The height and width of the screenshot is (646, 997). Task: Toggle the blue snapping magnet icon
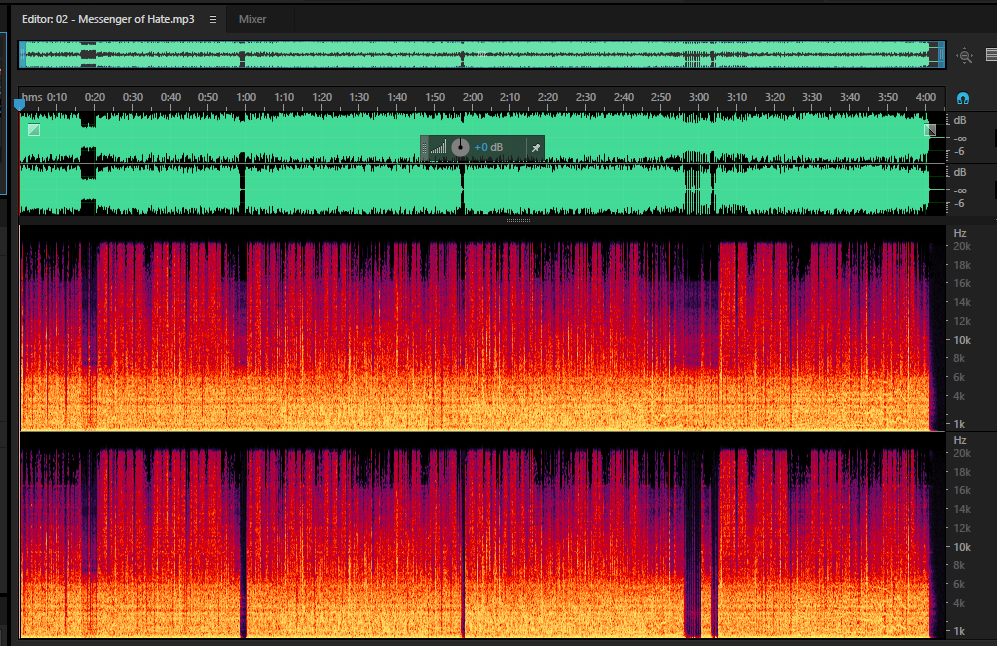pos(963,98)
